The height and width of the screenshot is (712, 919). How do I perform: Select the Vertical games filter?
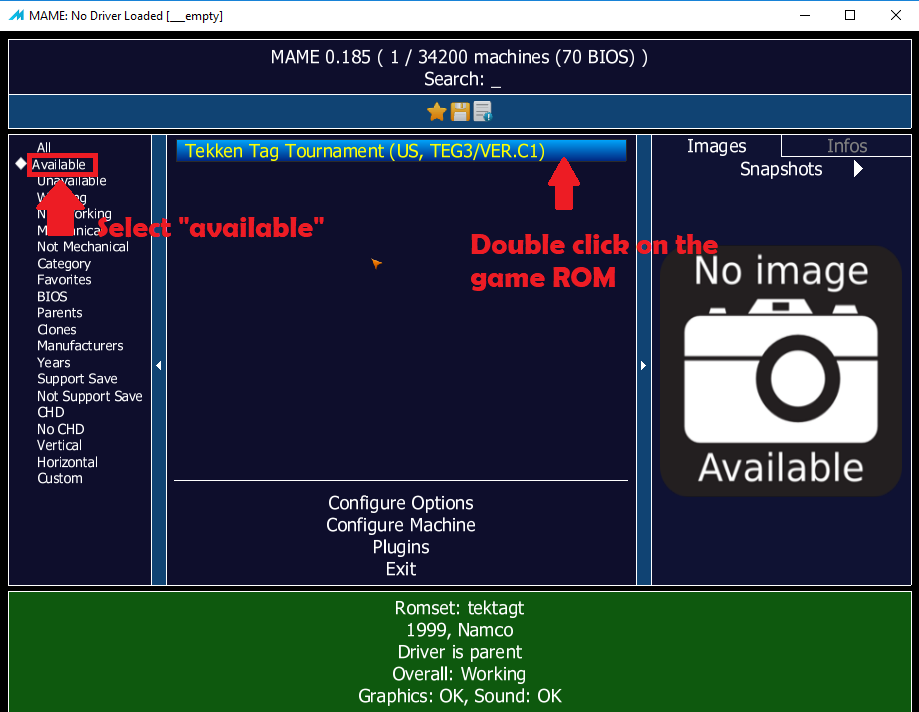(x=58, y=445)
